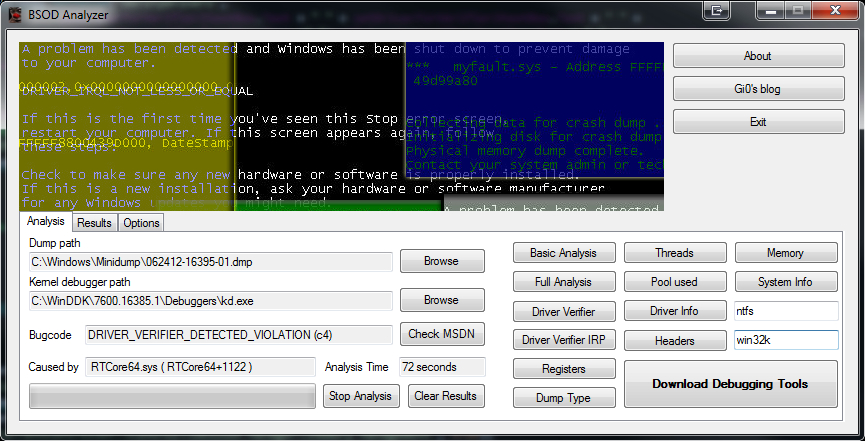
Task: Show the Registers
Action: [564, 369]
